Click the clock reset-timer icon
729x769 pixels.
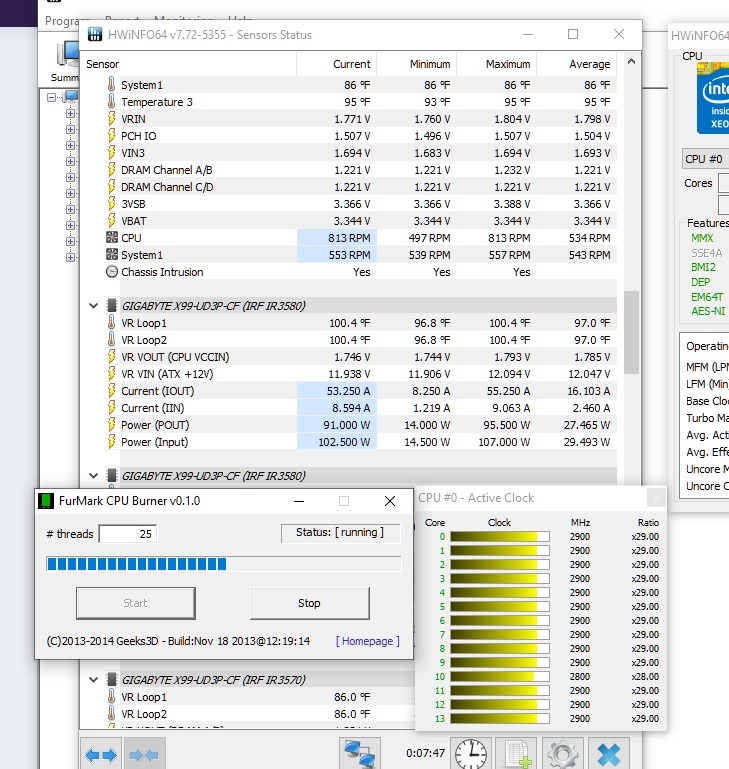coord(471,754)
